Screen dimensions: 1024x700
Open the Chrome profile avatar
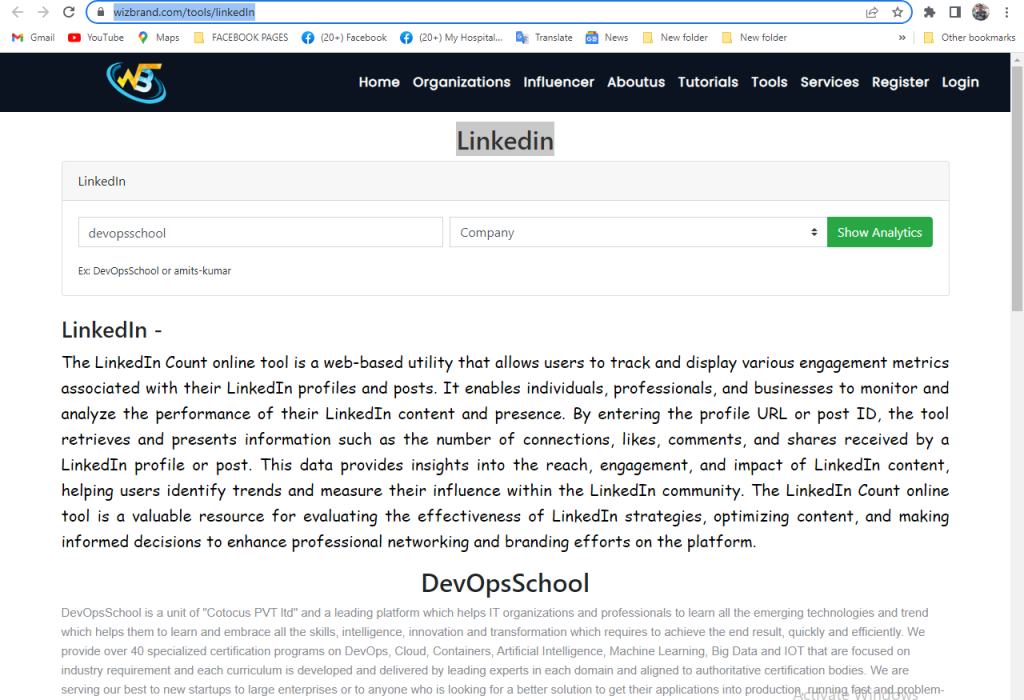click(x=981, y=12)
